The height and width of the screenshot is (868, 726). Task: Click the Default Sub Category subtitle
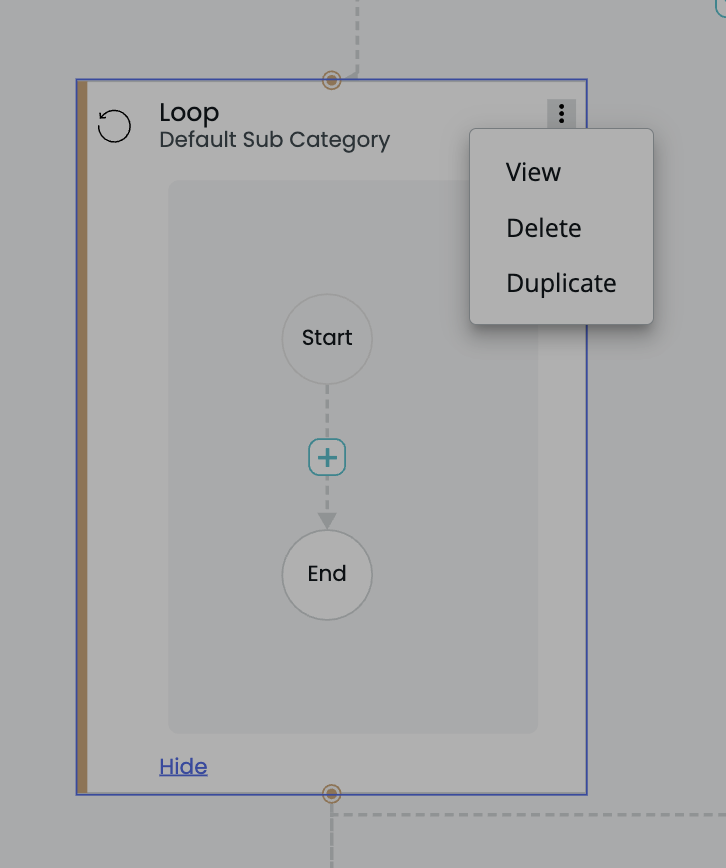tap(274, 140)
